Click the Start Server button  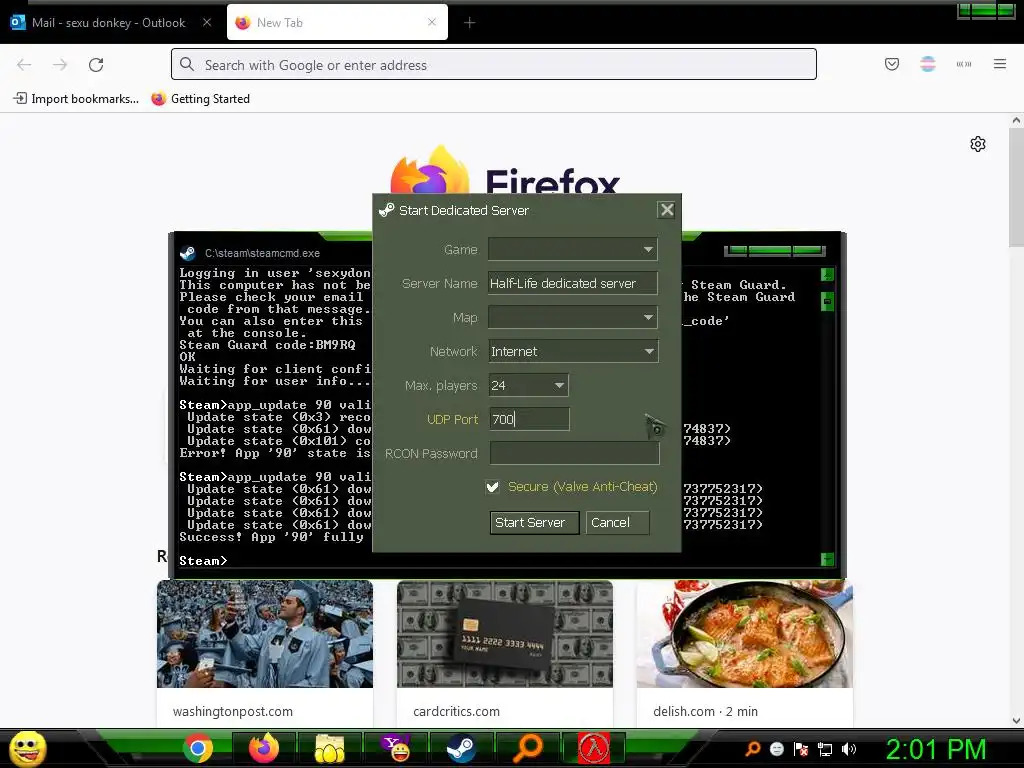point(534,522)
